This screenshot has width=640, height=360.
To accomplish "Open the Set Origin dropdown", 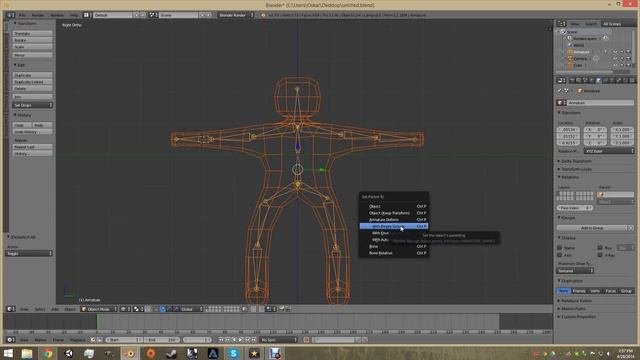I will point(32,105).
